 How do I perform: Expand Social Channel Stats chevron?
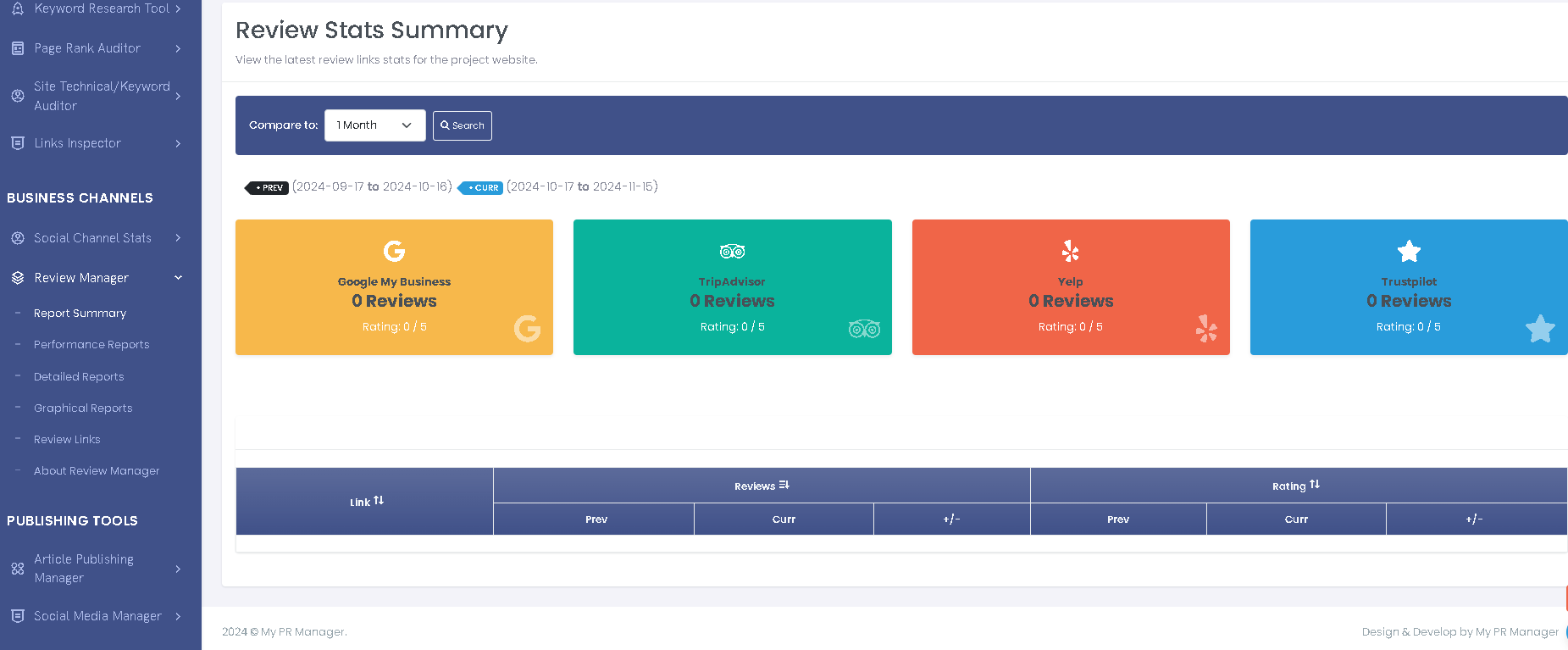click(x=178, y=238)
